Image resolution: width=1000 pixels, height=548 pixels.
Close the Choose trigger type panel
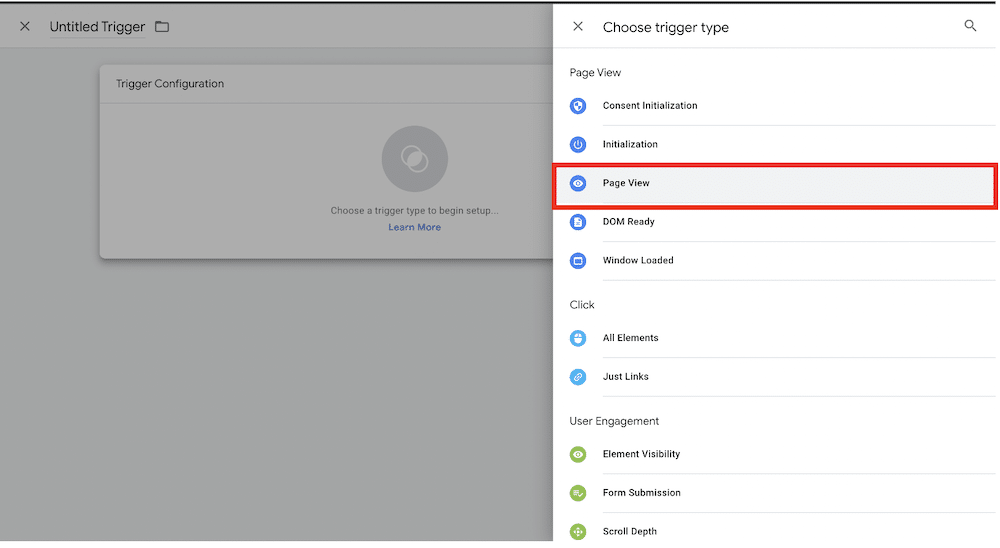(578, 27)
